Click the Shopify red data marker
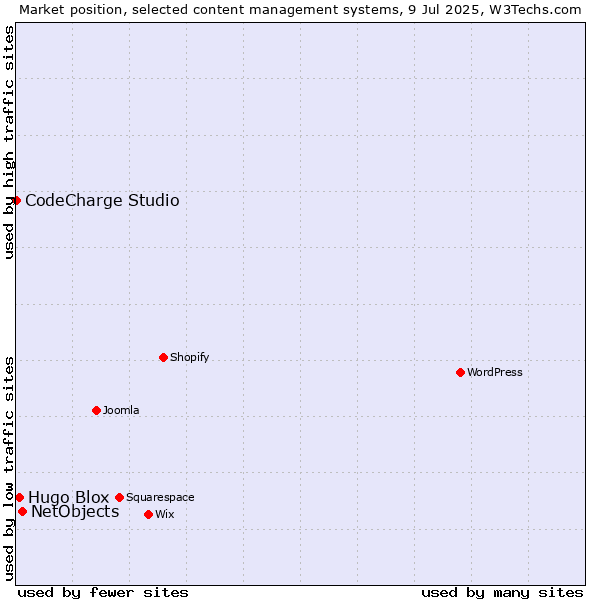 (163, 357)
